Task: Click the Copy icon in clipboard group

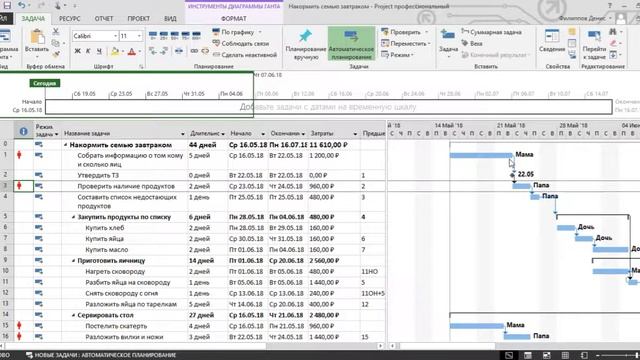Action: click(56, 43)
